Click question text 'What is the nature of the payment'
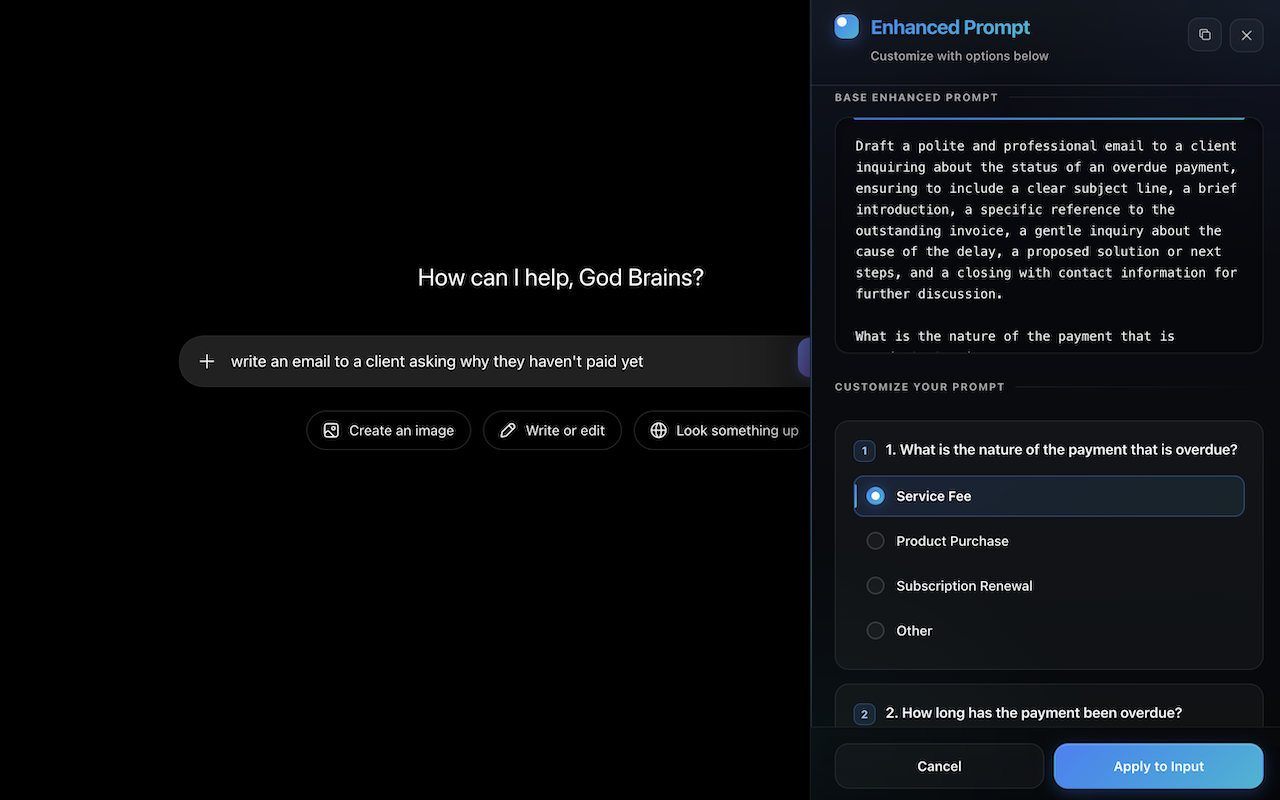The width and height of the screenshot is (1280, 800). coord(1062,450)
